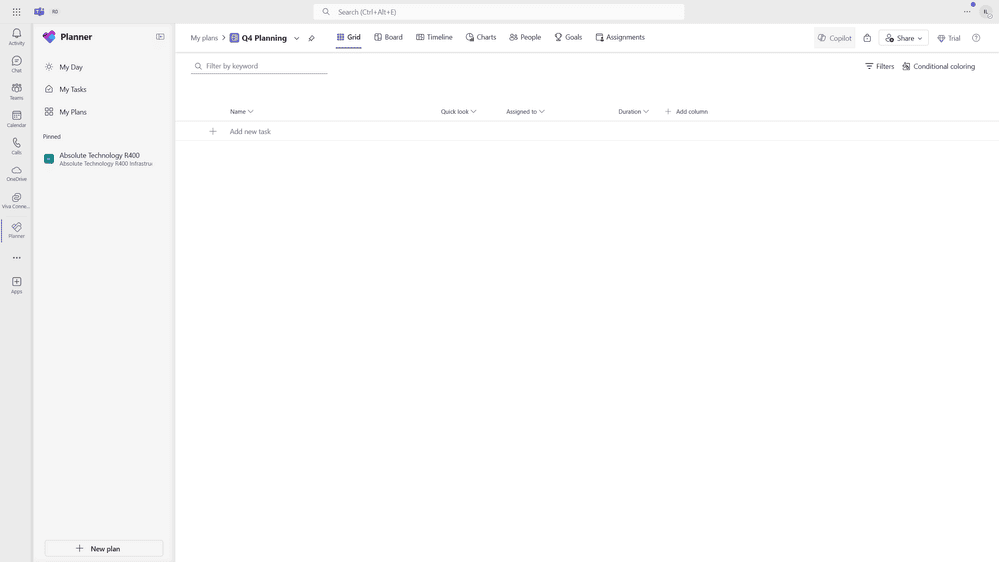Open OneDrive cloud icon
Screen dimensions: 999x562
tap(17, 173)
